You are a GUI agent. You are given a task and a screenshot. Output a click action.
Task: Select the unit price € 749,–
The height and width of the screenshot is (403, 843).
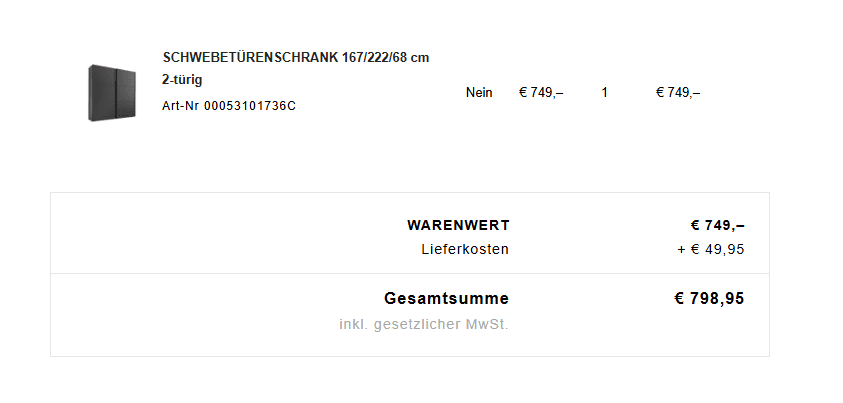coord(541,92)
